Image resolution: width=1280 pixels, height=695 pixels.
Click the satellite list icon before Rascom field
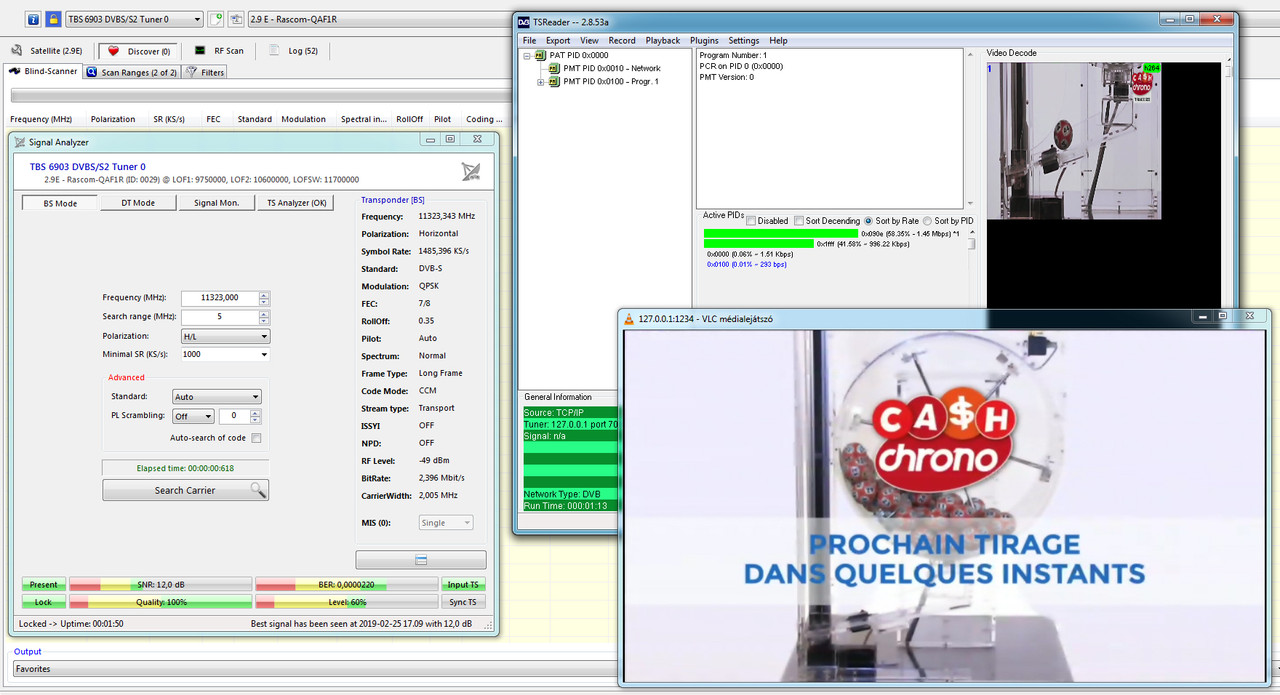pos(236,19)
